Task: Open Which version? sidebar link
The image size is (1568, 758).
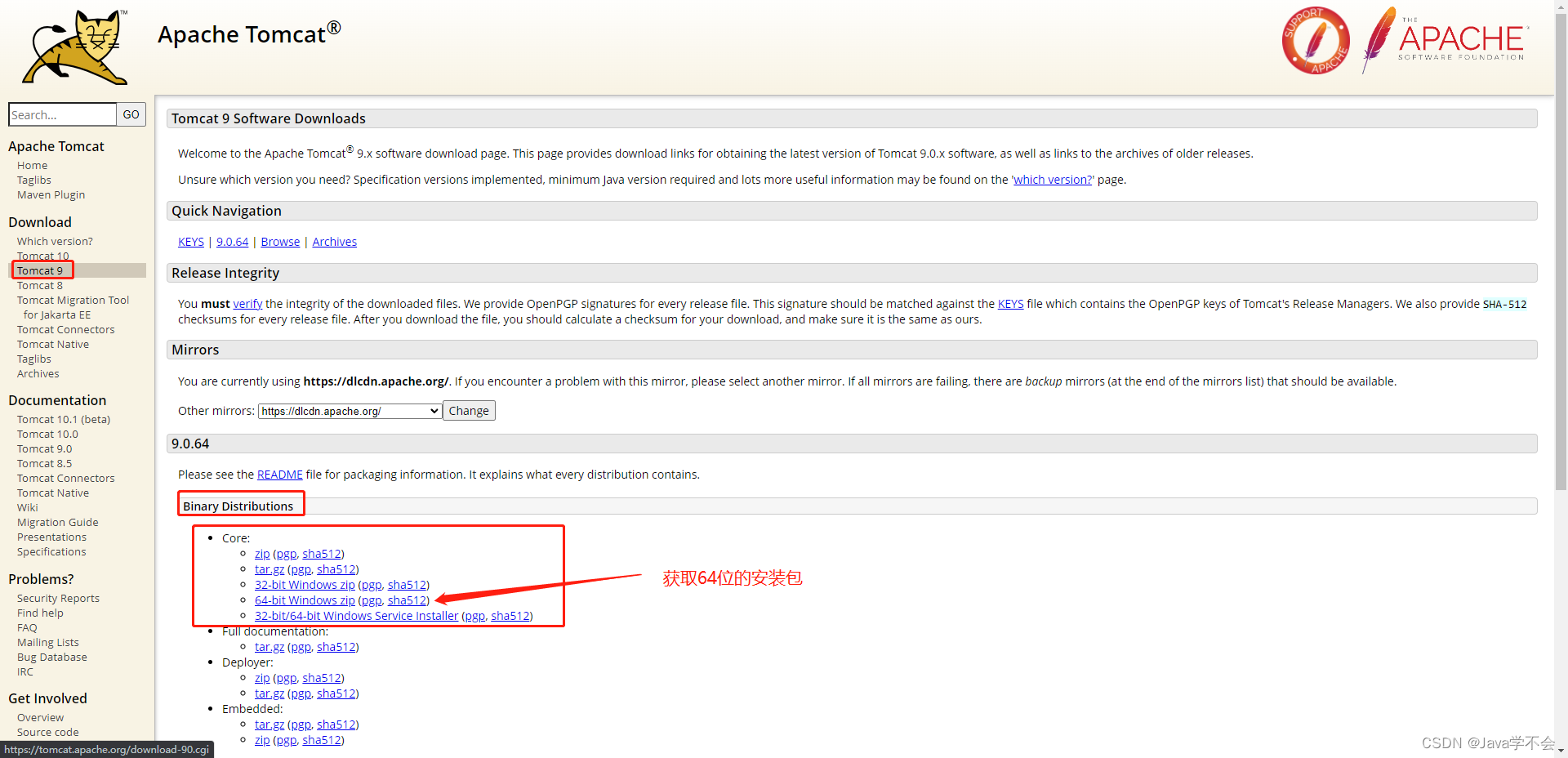Action: coord(55,241)
